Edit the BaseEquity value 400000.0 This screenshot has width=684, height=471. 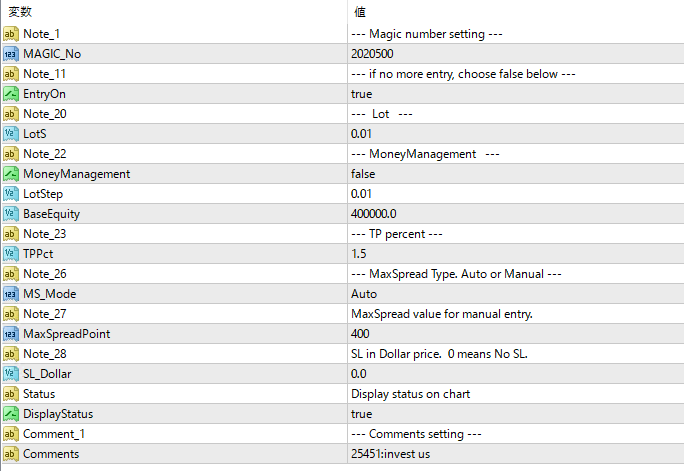[x=374, y=213]
